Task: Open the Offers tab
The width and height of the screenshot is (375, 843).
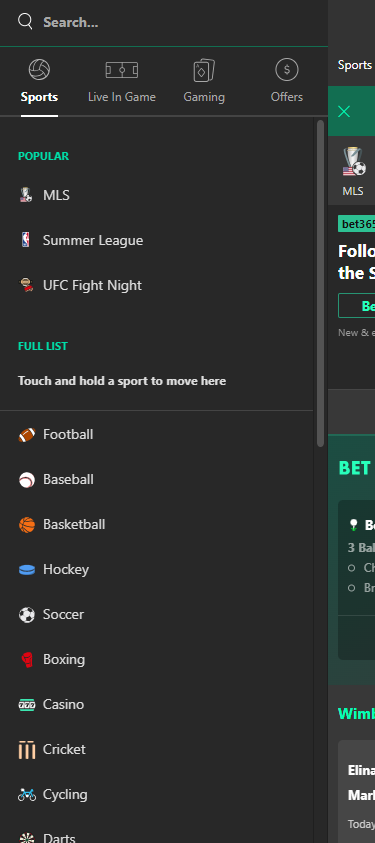Action: click(x=287, y=82)
